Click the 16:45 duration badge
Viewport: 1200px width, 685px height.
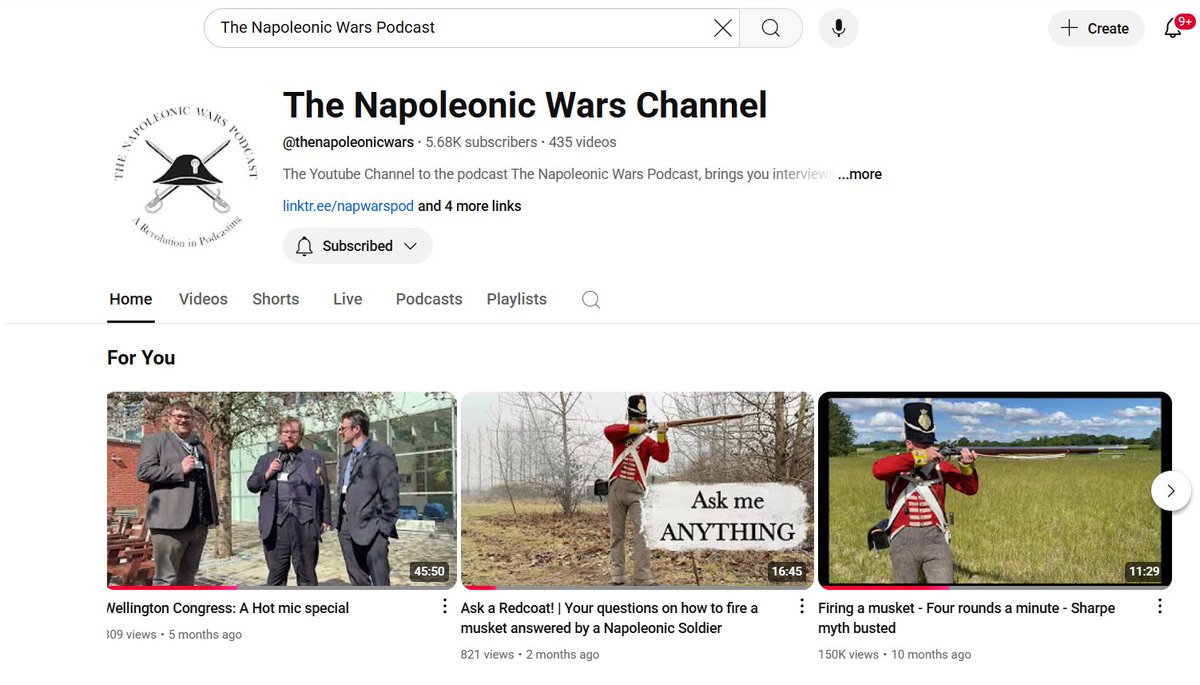[x=787, y=572]
